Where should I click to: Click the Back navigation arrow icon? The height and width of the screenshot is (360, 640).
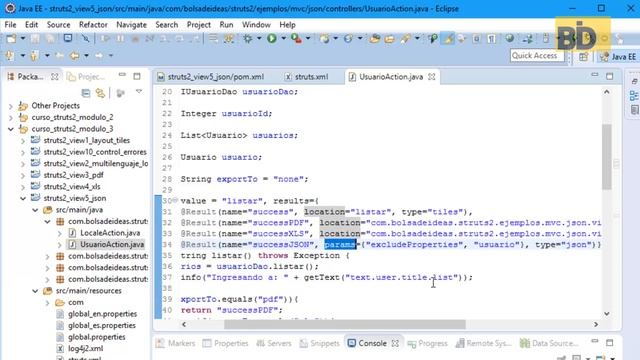(74, 56)
